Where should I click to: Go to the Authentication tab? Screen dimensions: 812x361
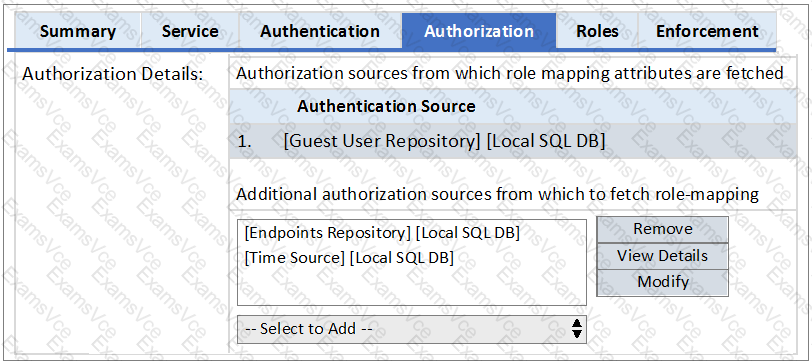[320, 31]
